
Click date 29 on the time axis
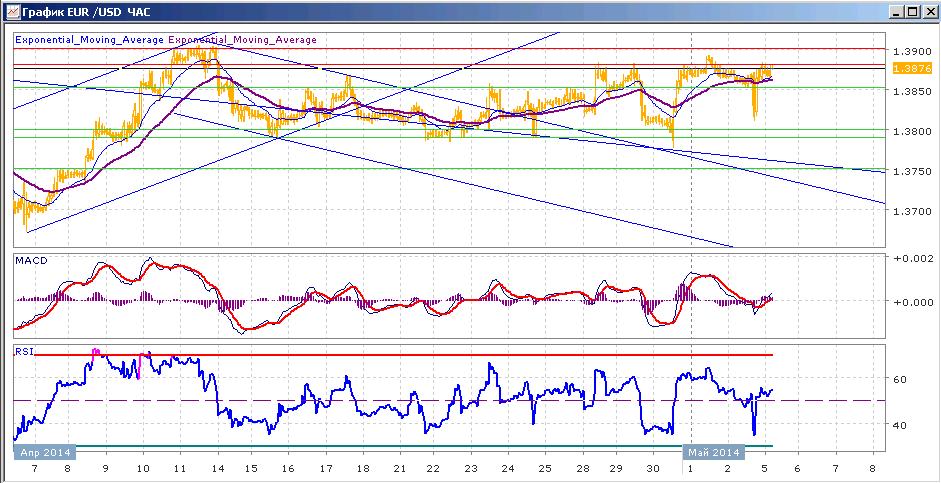[618, 467]
